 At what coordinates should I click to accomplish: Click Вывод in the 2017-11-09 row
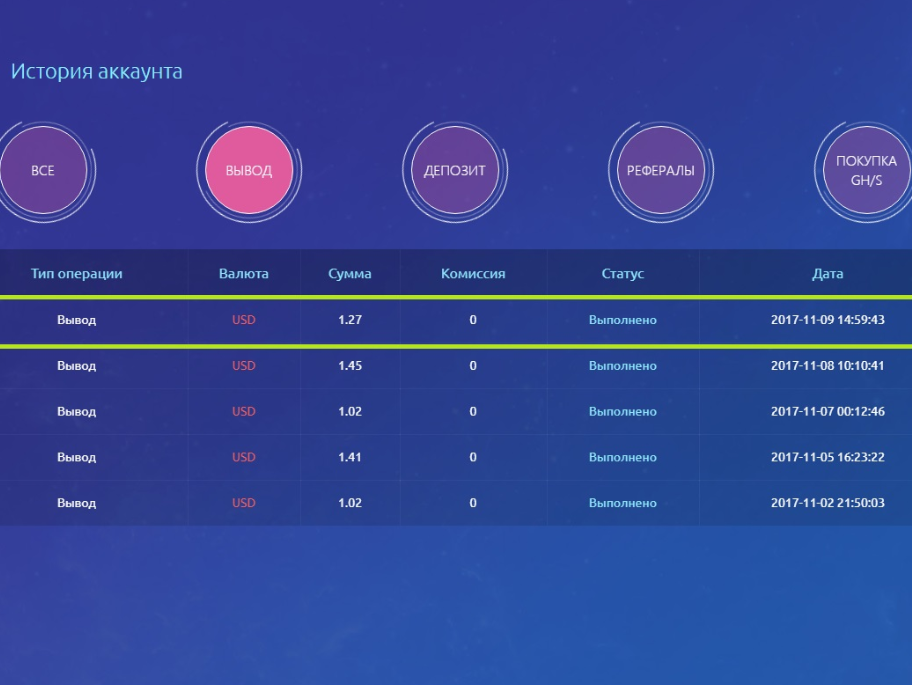77,320
